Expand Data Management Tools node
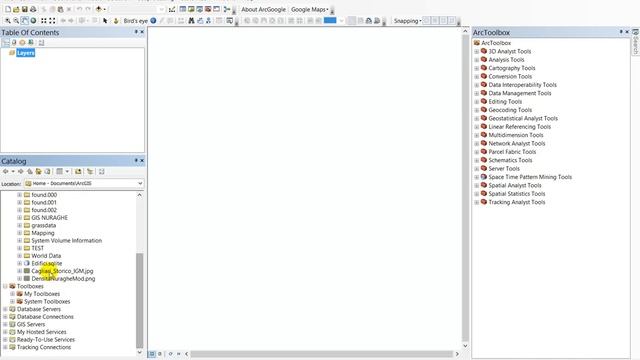640x360 pixels. pyautogui.click(x=476, y=93)
